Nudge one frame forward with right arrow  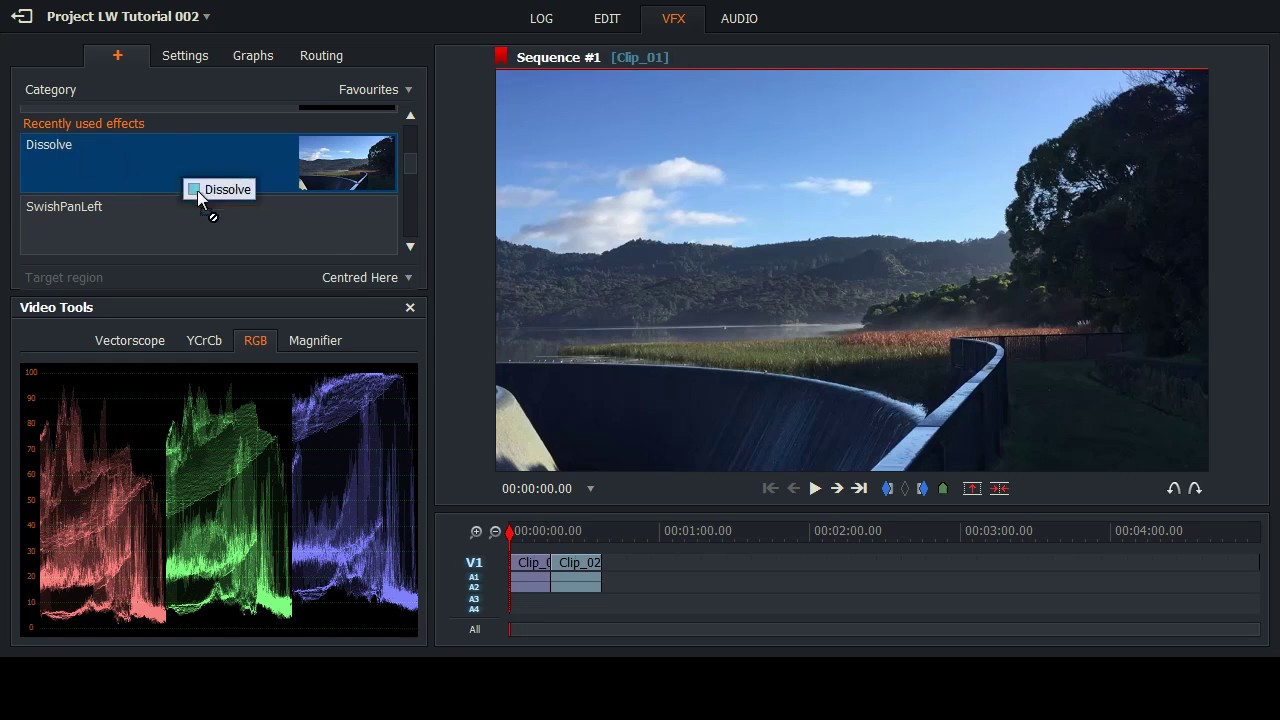[837, 488]
